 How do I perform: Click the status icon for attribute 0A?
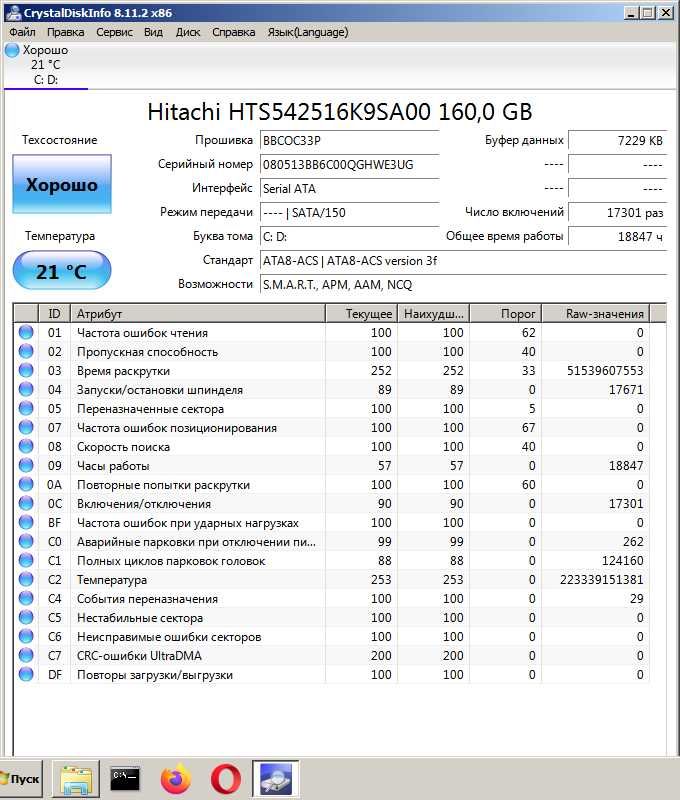coord(26,484)
